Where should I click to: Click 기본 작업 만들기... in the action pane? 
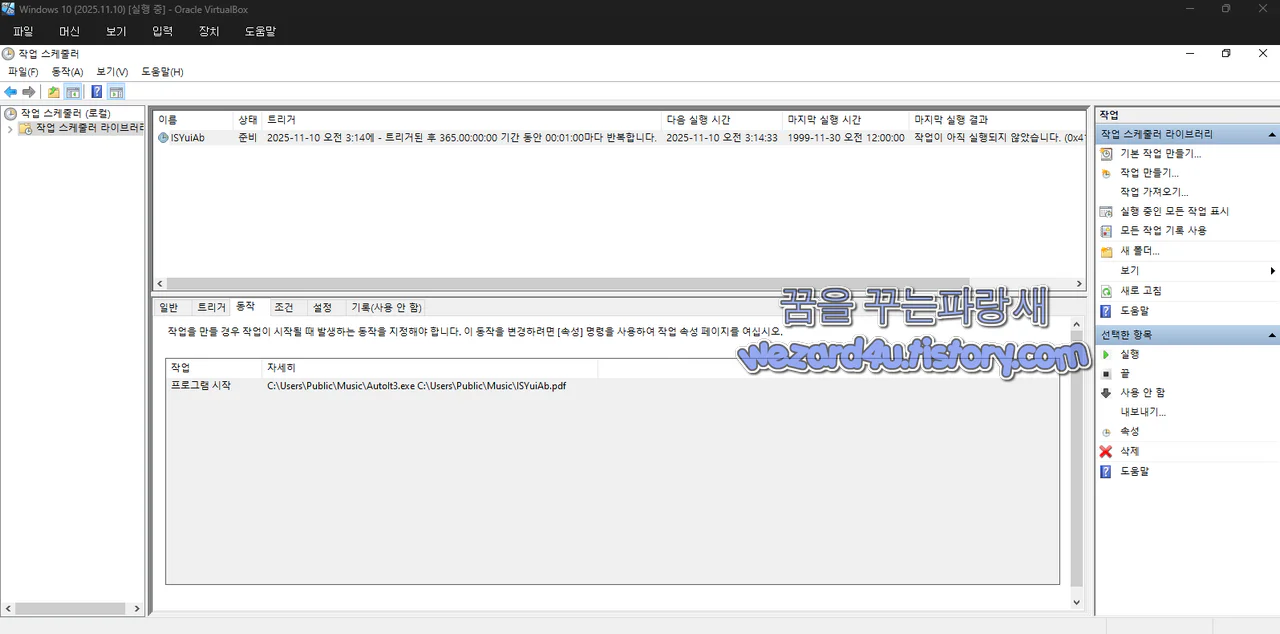click(1160, 154)
